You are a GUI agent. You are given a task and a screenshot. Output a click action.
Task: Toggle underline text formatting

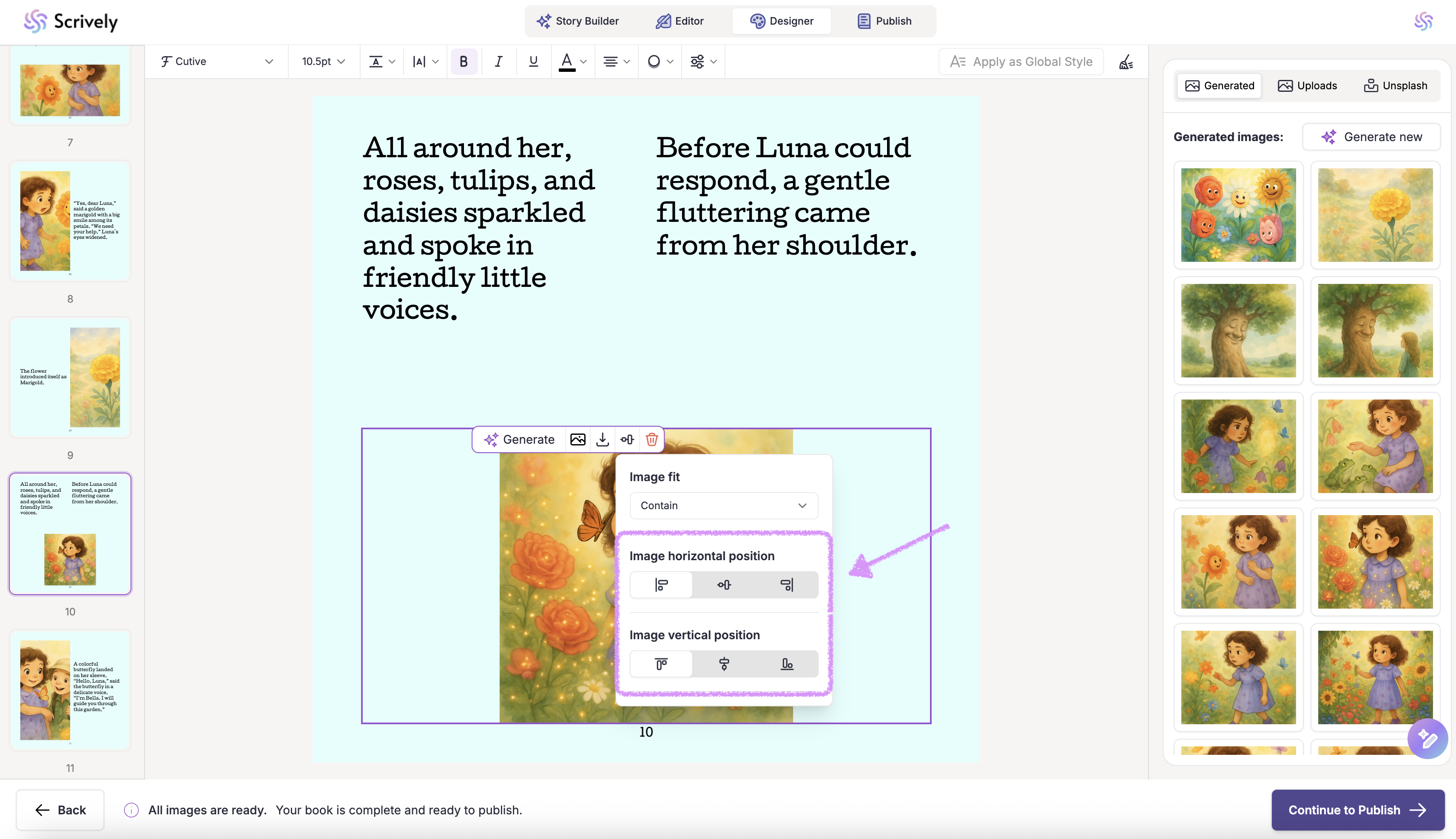(x=533, y=62)
